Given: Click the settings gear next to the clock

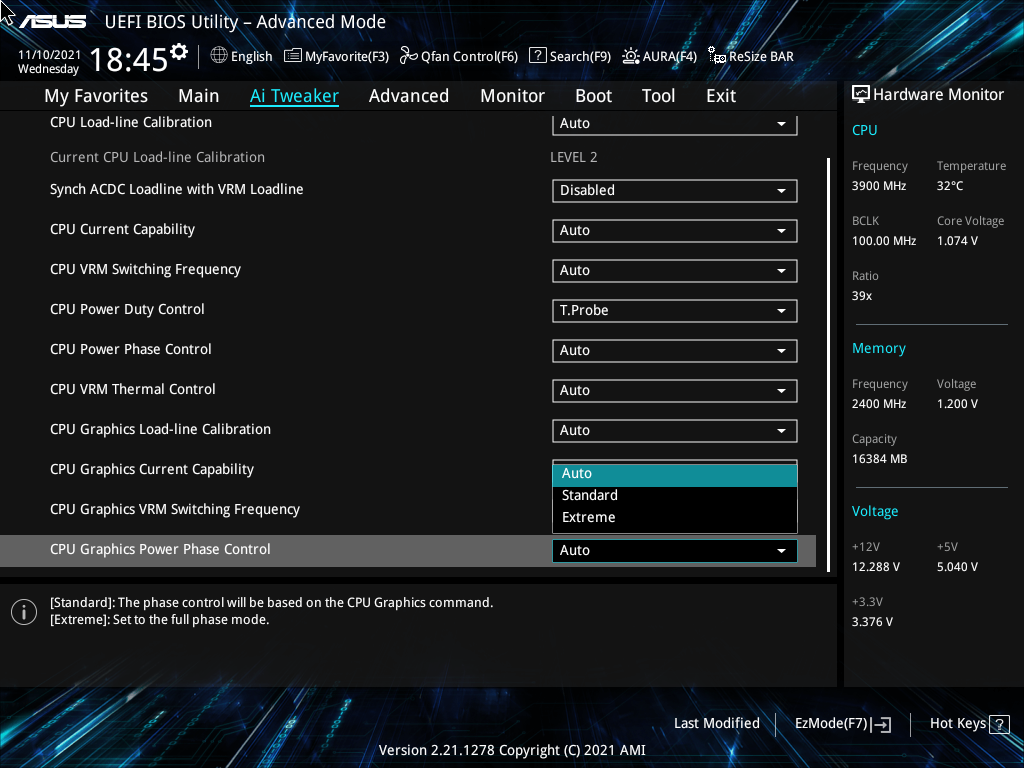Looking at the screenshot, I should (179, 52).
